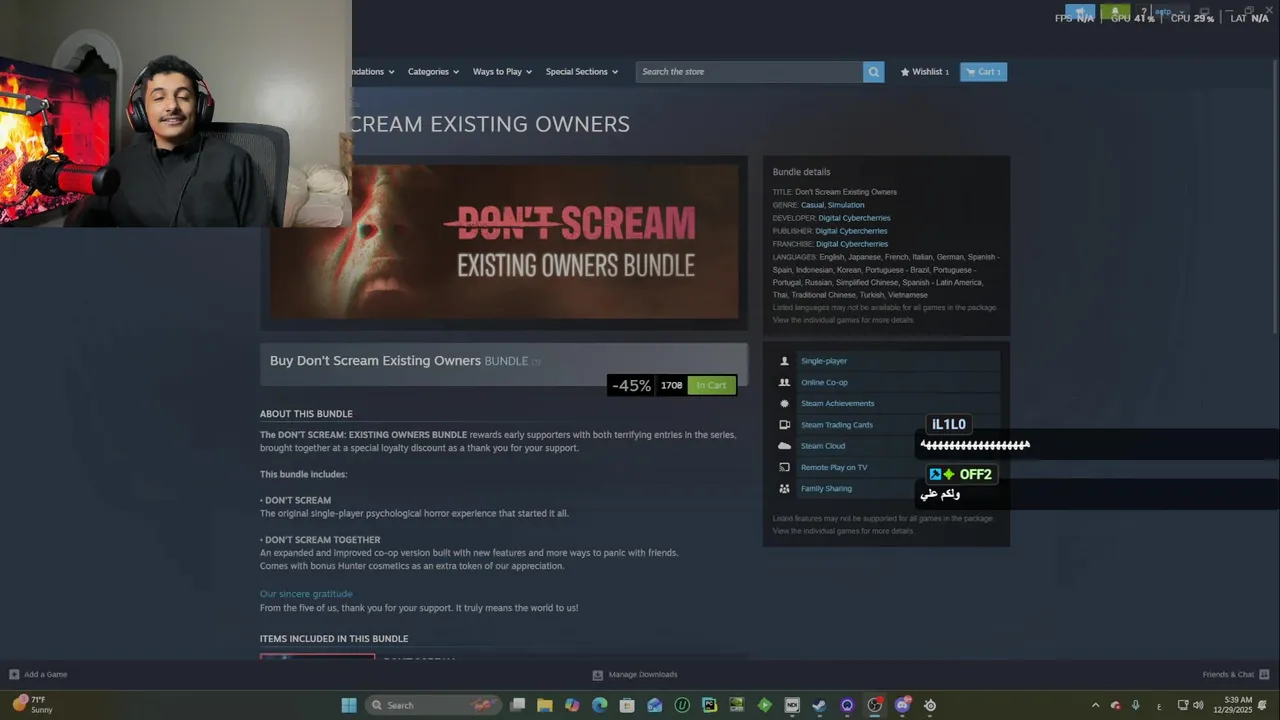Click the -45% discount badge

tap(631, 385)
